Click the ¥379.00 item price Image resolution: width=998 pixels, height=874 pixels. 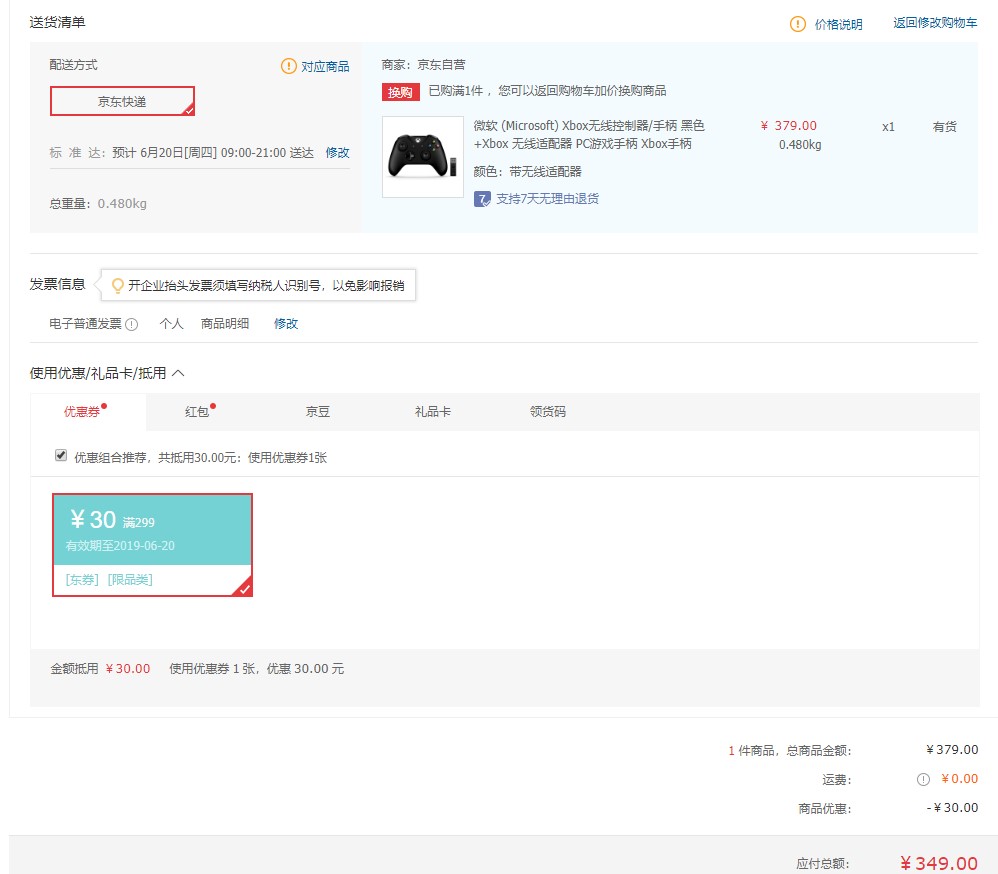coord(789,126)
